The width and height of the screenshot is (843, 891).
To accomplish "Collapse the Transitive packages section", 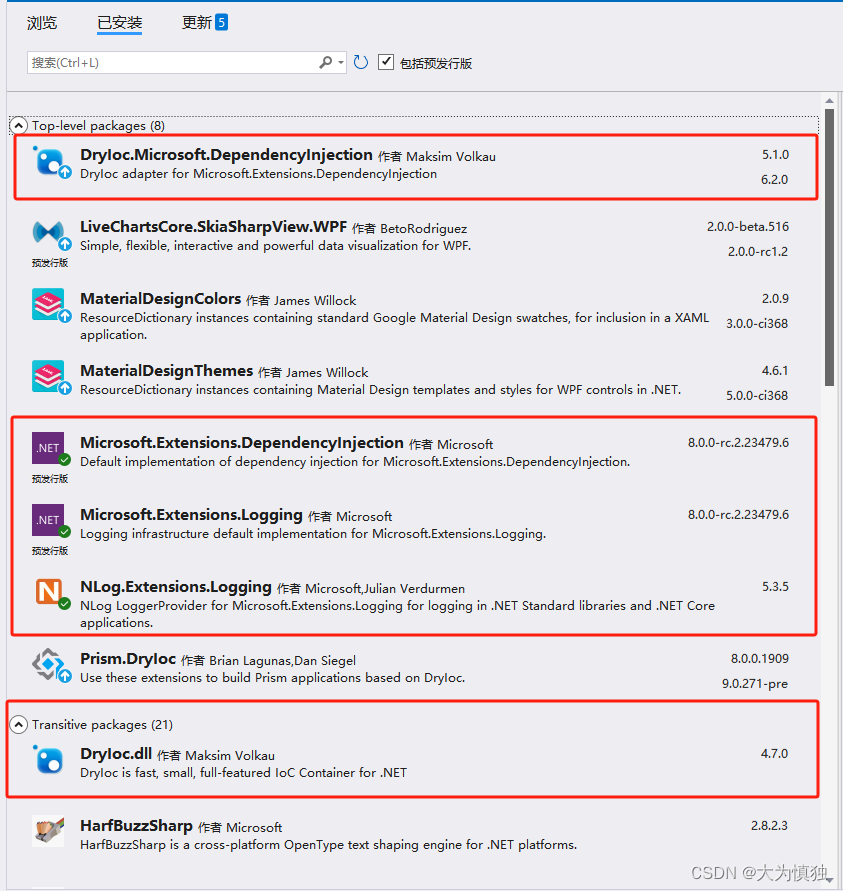I will click(18, 724).
